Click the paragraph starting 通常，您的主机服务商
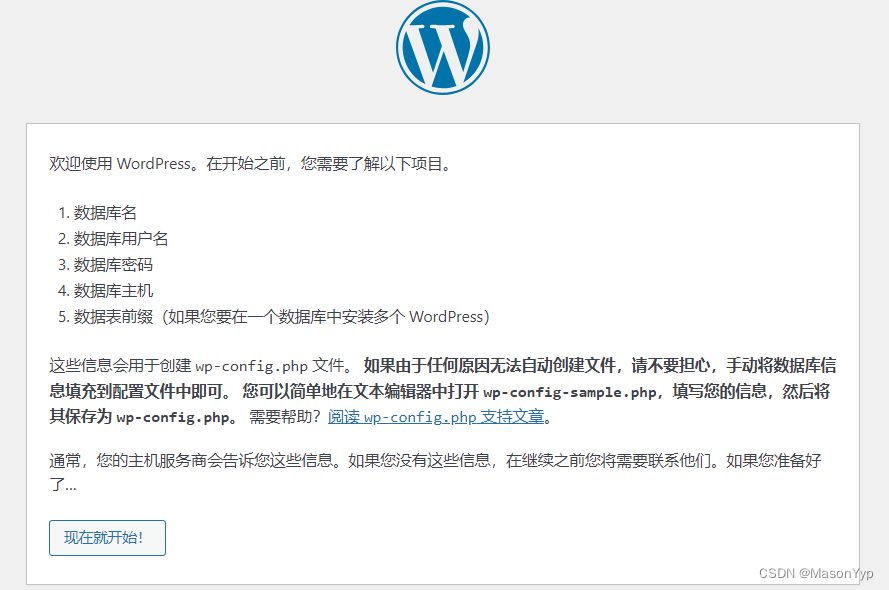 pyautogui.click(x=435, y=472)
